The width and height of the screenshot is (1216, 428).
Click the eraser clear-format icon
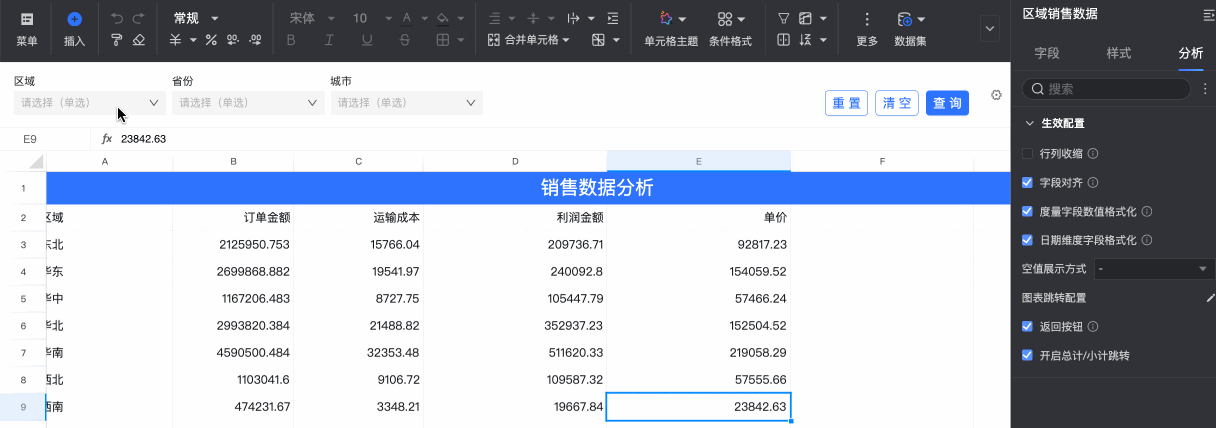(x=139, y=40)
